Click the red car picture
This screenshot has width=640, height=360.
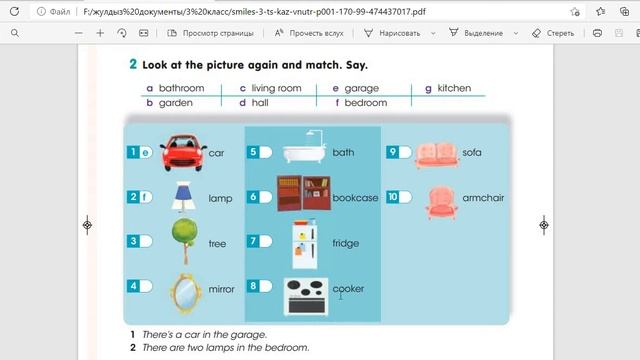(183, 153)
